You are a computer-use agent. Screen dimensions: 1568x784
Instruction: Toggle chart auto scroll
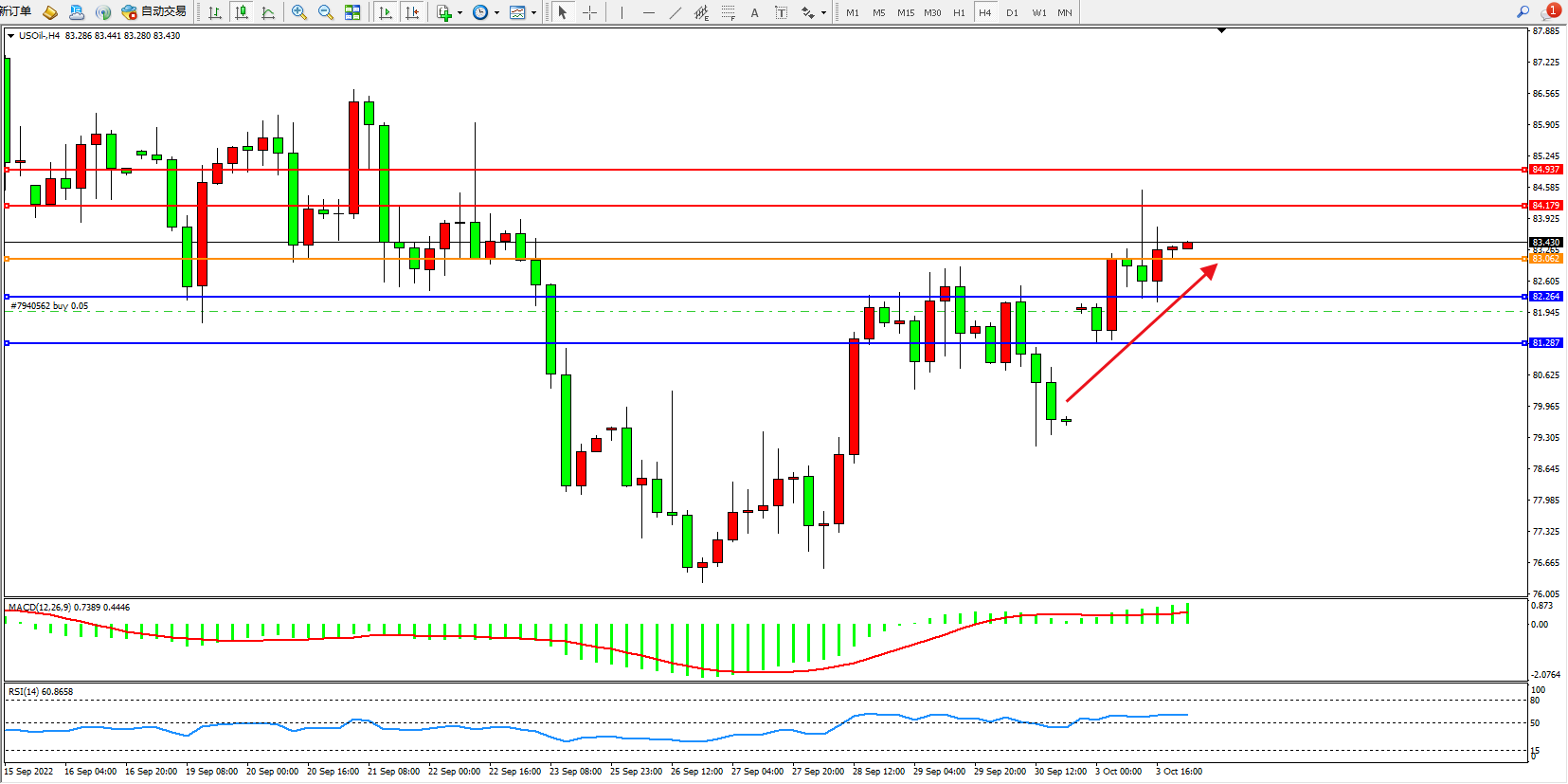pyautogui.click(x=386, y=12)
